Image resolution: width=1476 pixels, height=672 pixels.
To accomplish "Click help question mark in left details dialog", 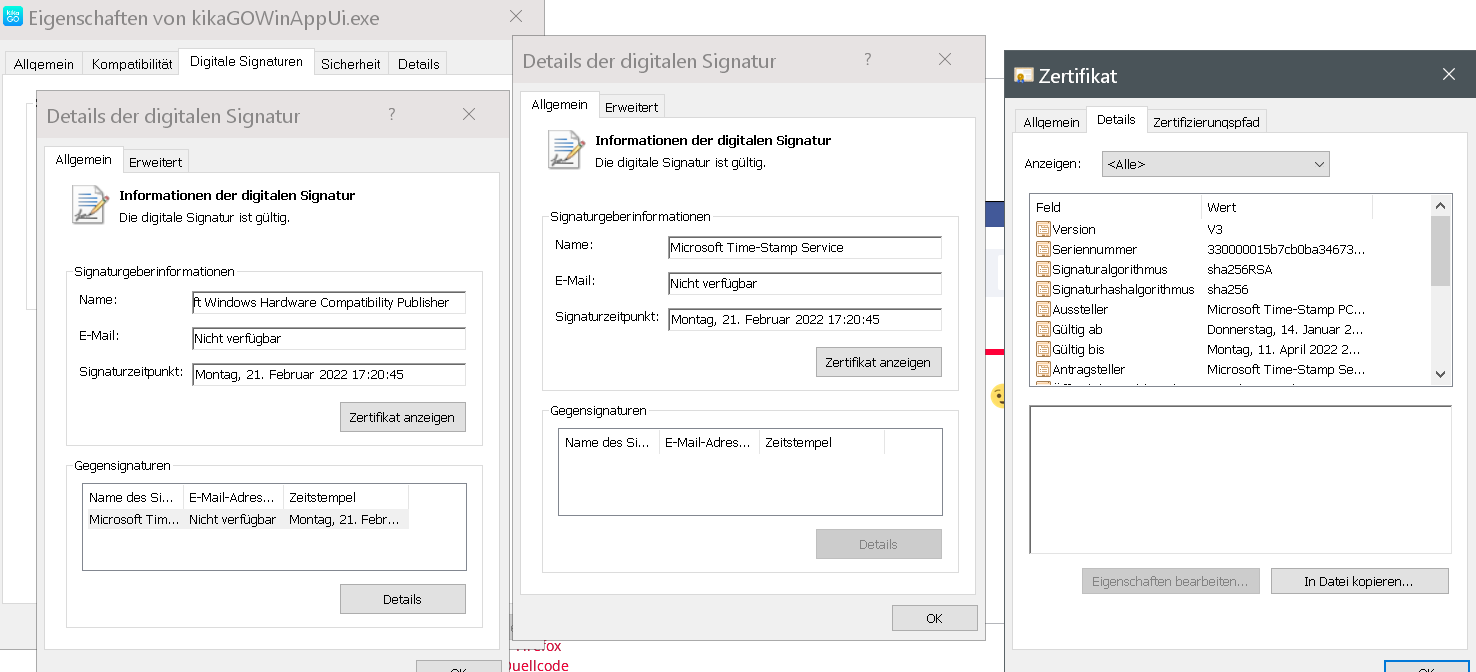I will [x=392, y=115].
